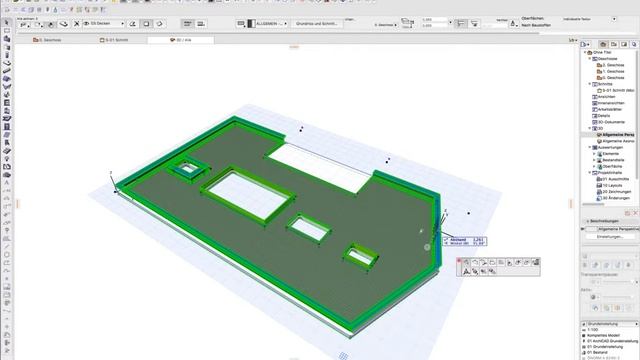This screenshot has width=640, height=360.
Task: Select the Arrow tool in the toolbox
Action: [x=7, y=23]
